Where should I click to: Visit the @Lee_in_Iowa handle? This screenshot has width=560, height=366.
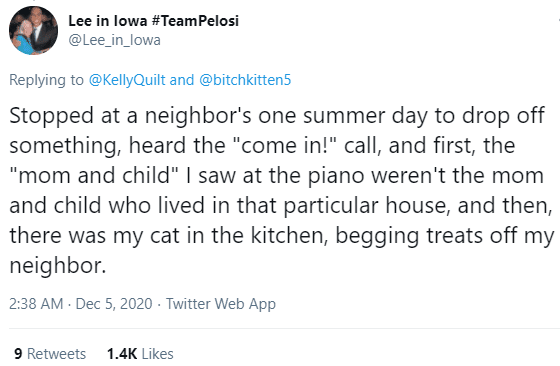tap(114, 40)
